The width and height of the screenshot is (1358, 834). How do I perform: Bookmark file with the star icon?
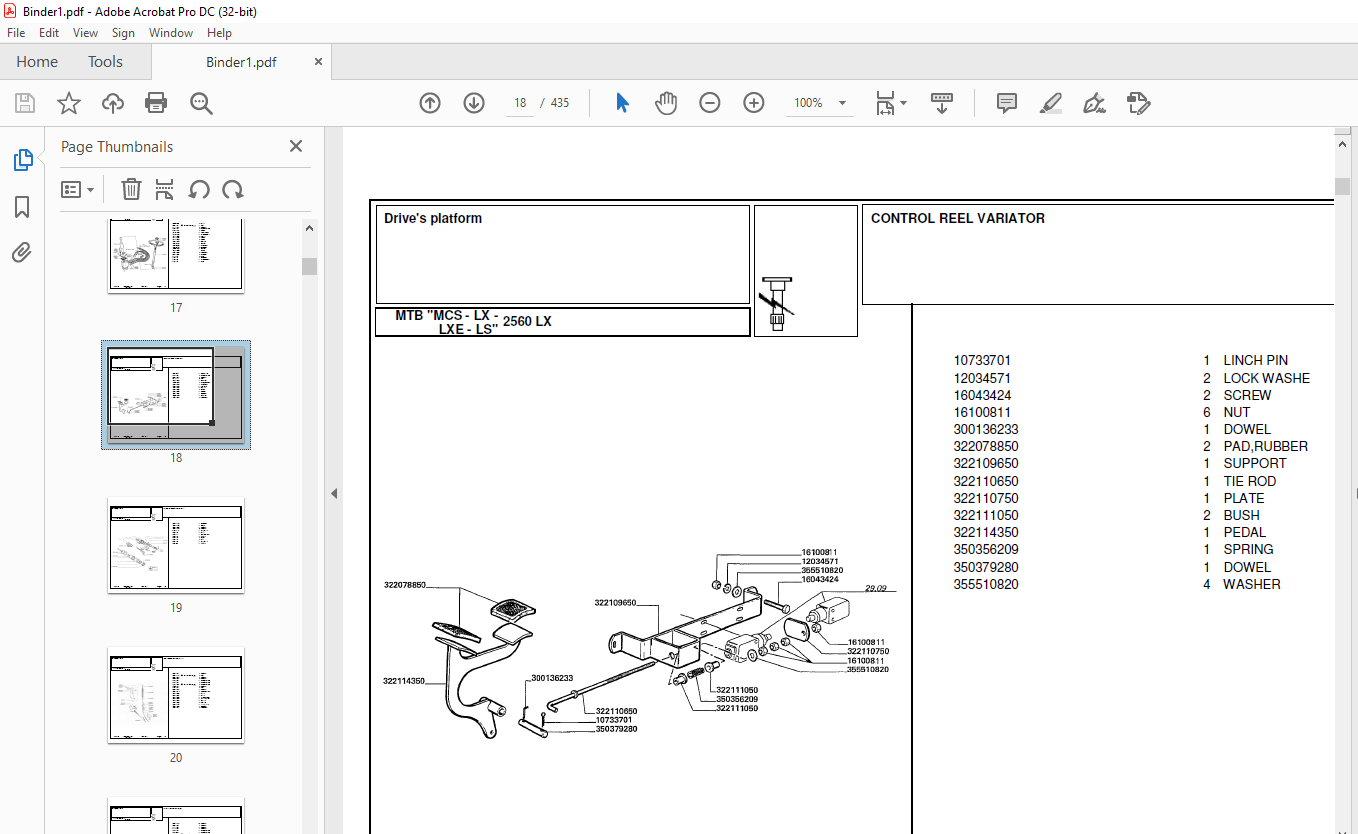[68, 103]
